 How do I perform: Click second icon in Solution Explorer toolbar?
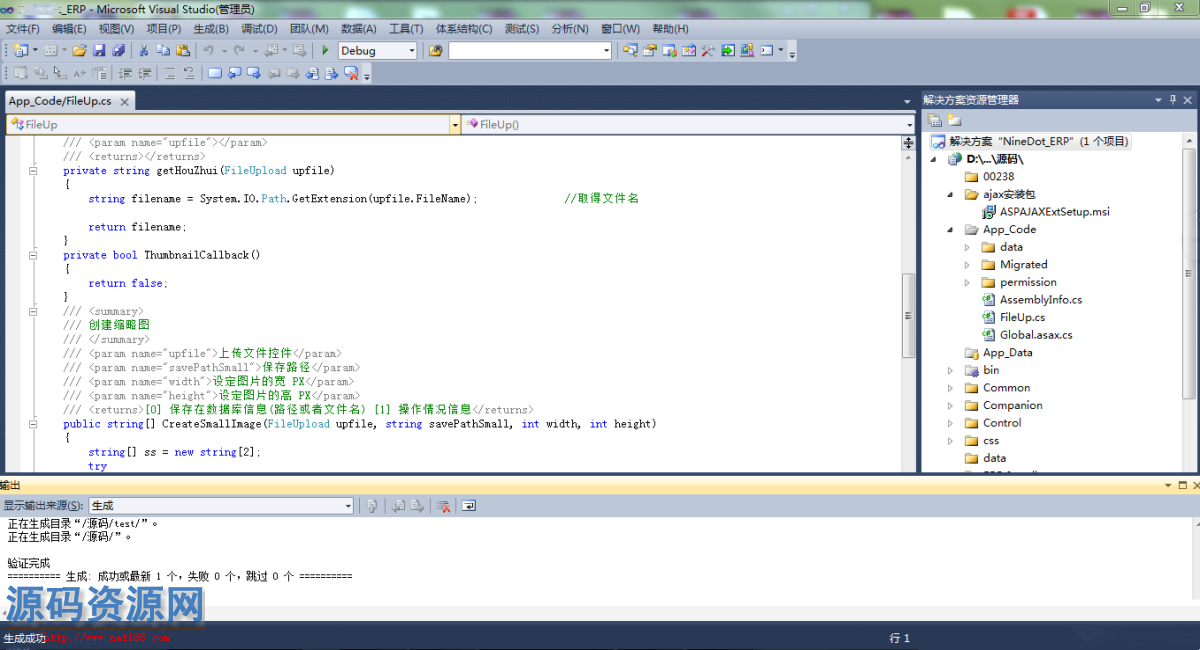tap(954, 120)
